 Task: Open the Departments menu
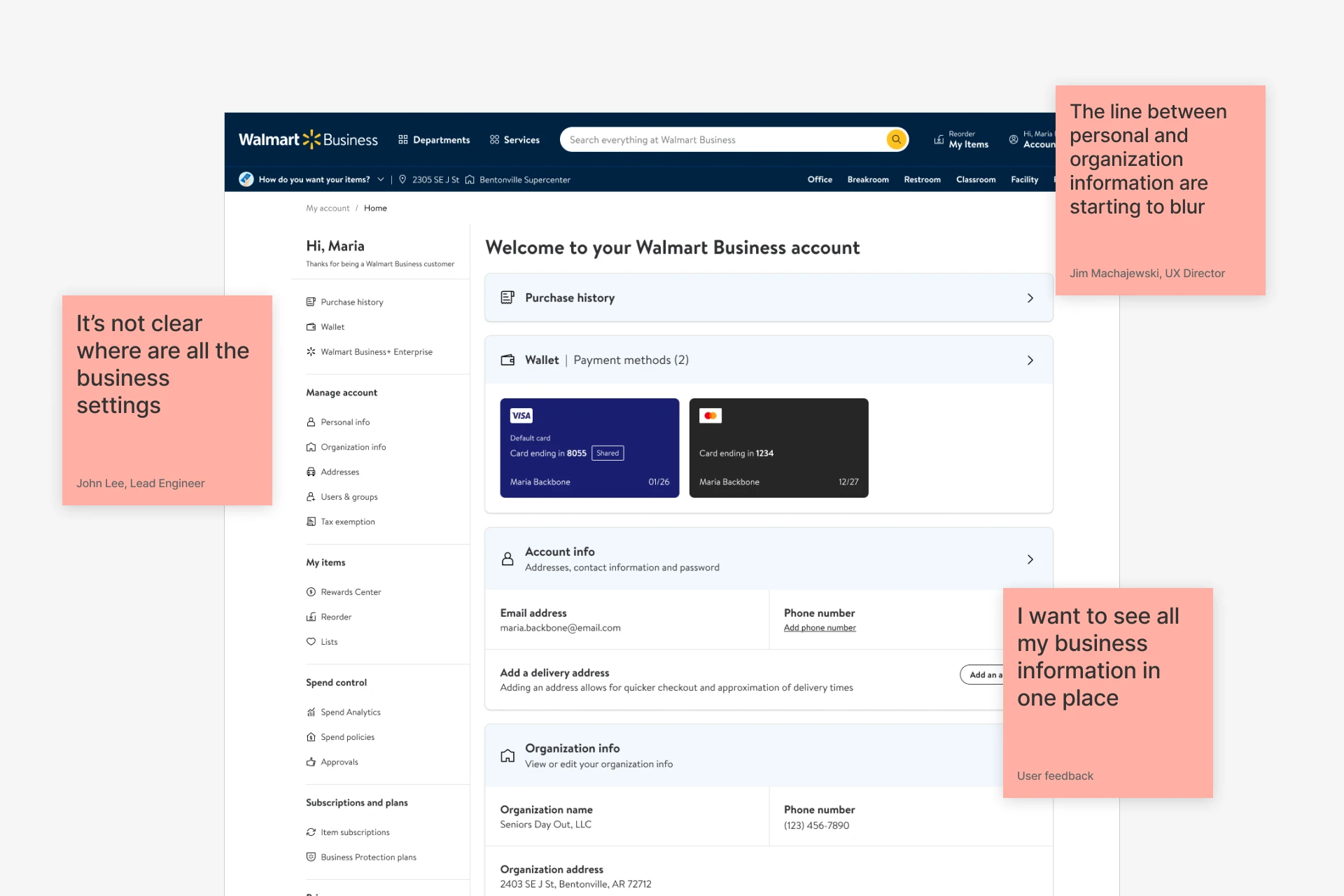tap(433, 139)
